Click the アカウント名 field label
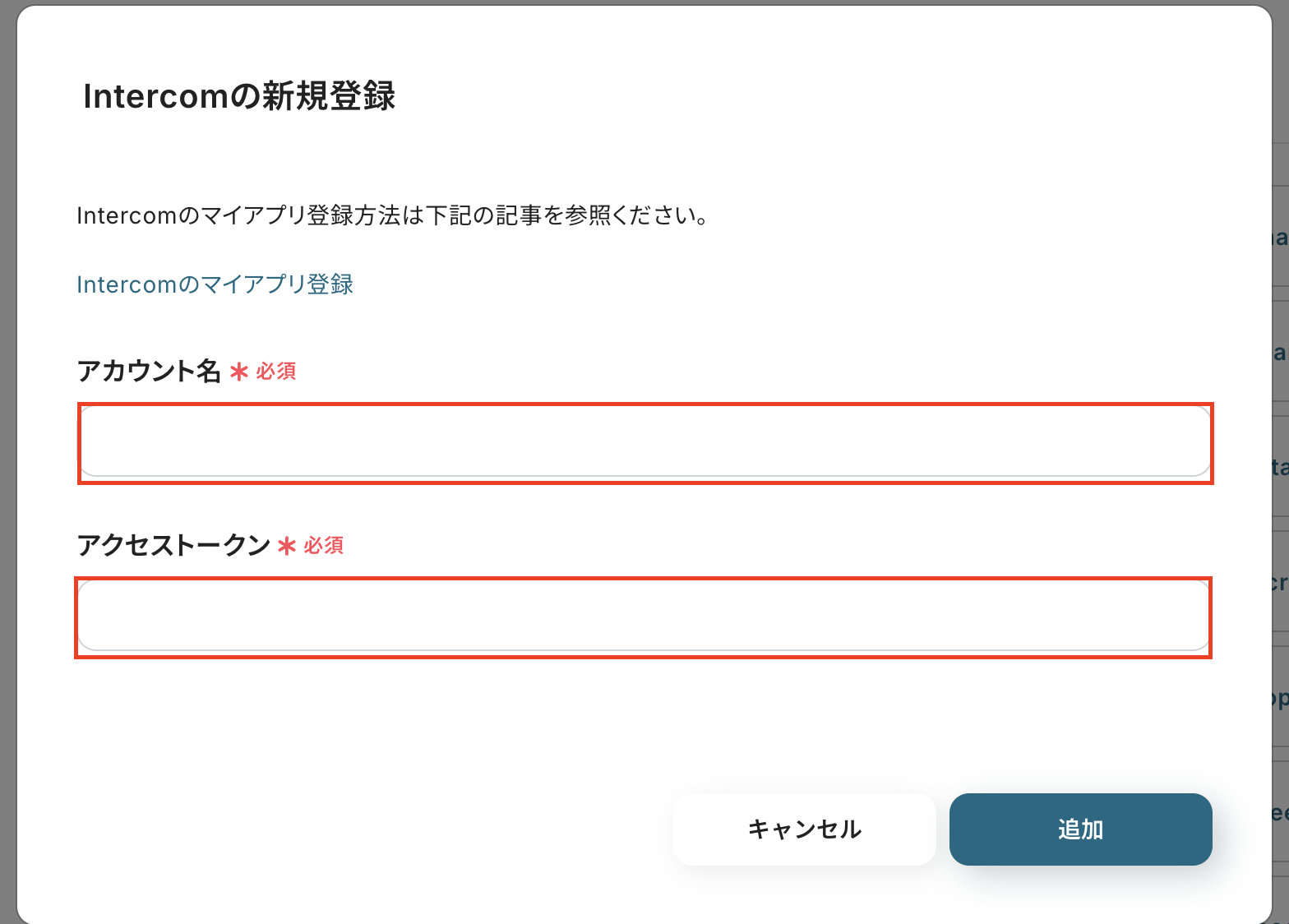The width and height of the screenshot is (1289, 924). (149, 371)
